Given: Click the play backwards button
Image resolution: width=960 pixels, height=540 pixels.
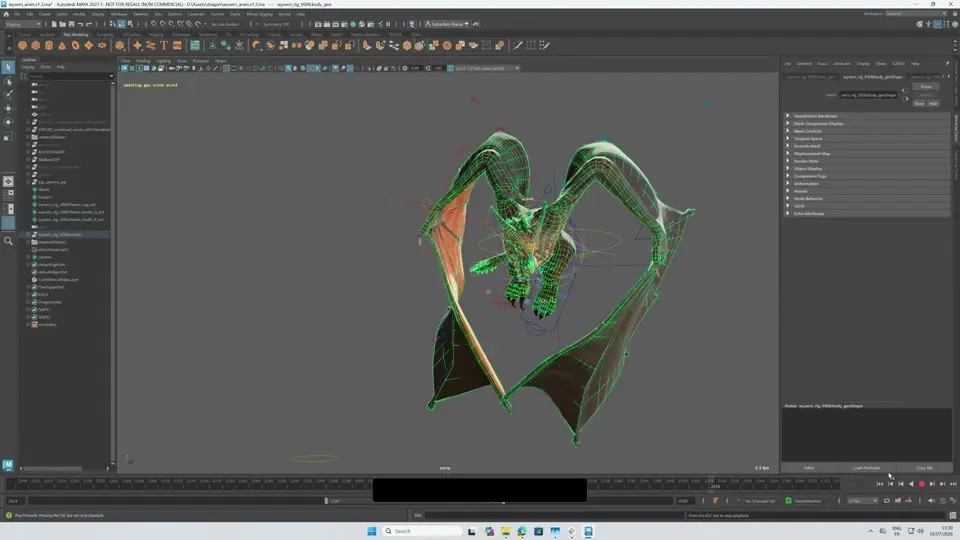Looking at the screenshot, I should coord(911,484).
